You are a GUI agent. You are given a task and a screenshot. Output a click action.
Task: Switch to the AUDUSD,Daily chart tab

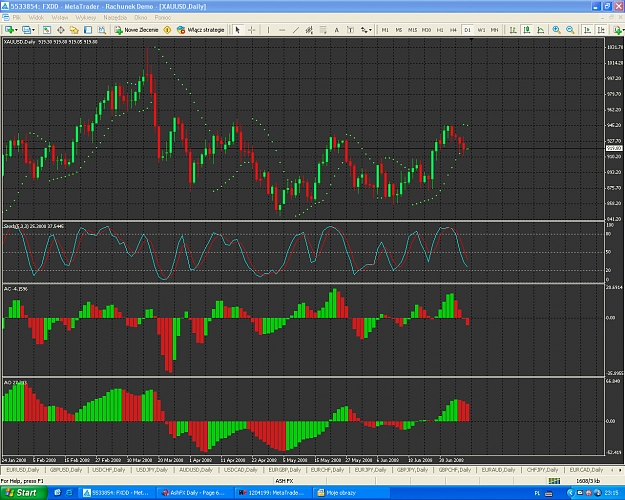195,470
